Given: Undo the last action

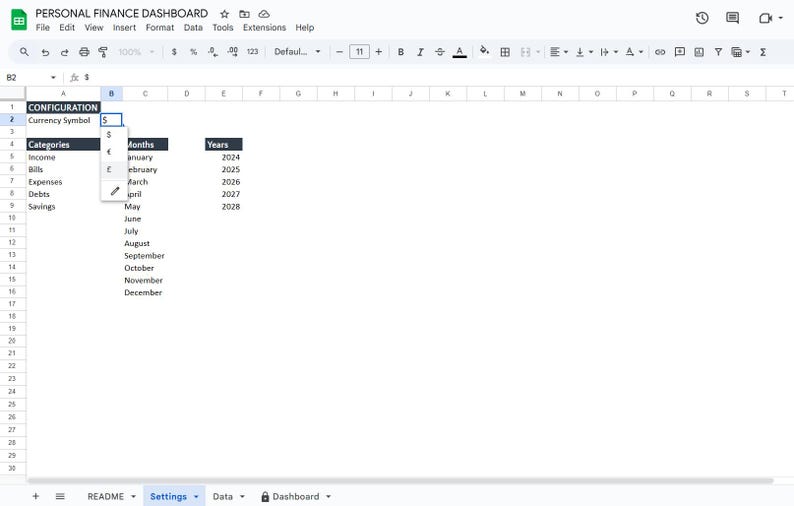Looking at the screenshot, I should click(45, 52).
